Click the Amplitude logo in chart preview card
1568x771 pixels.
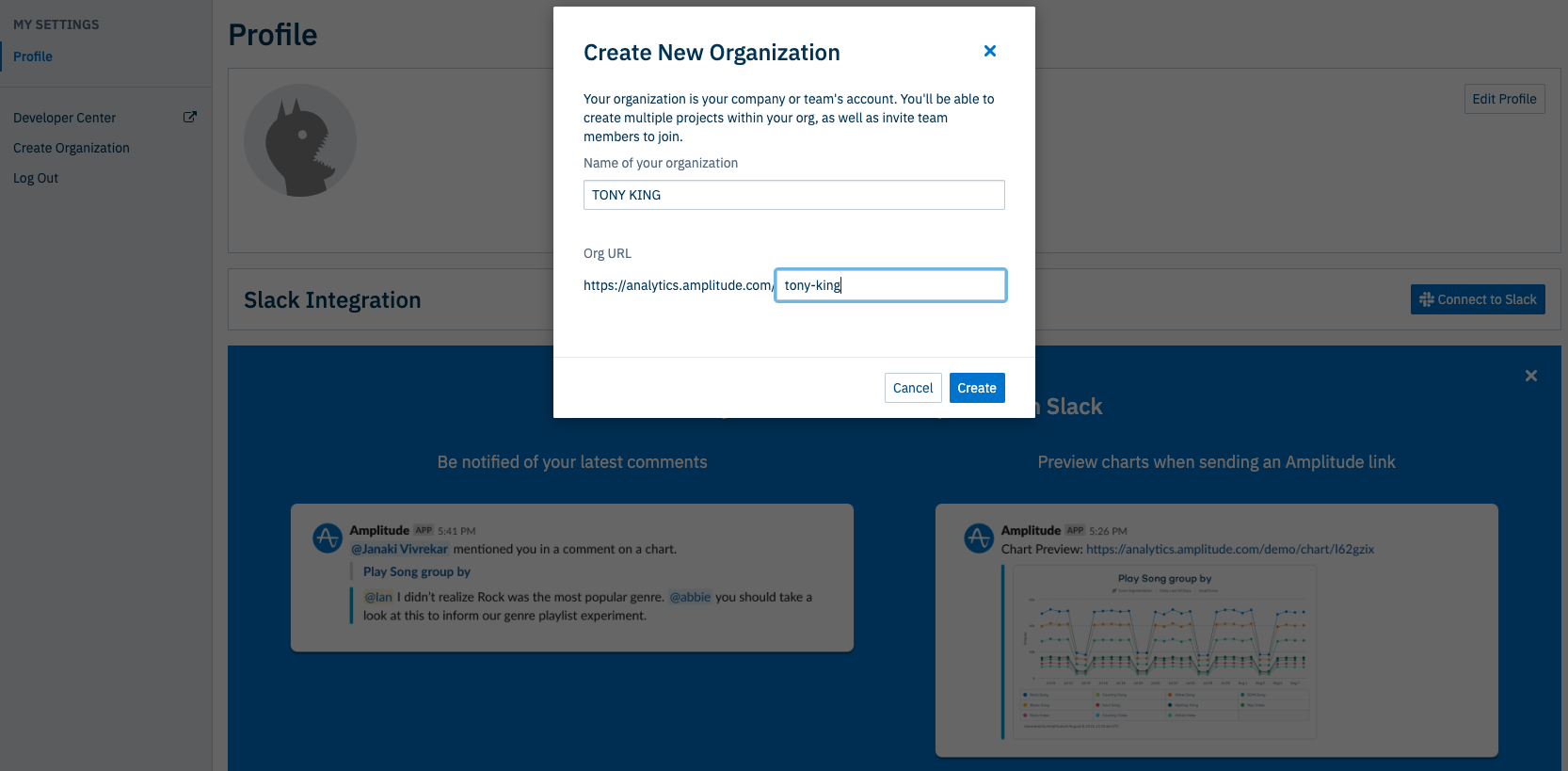coord(979,538)
